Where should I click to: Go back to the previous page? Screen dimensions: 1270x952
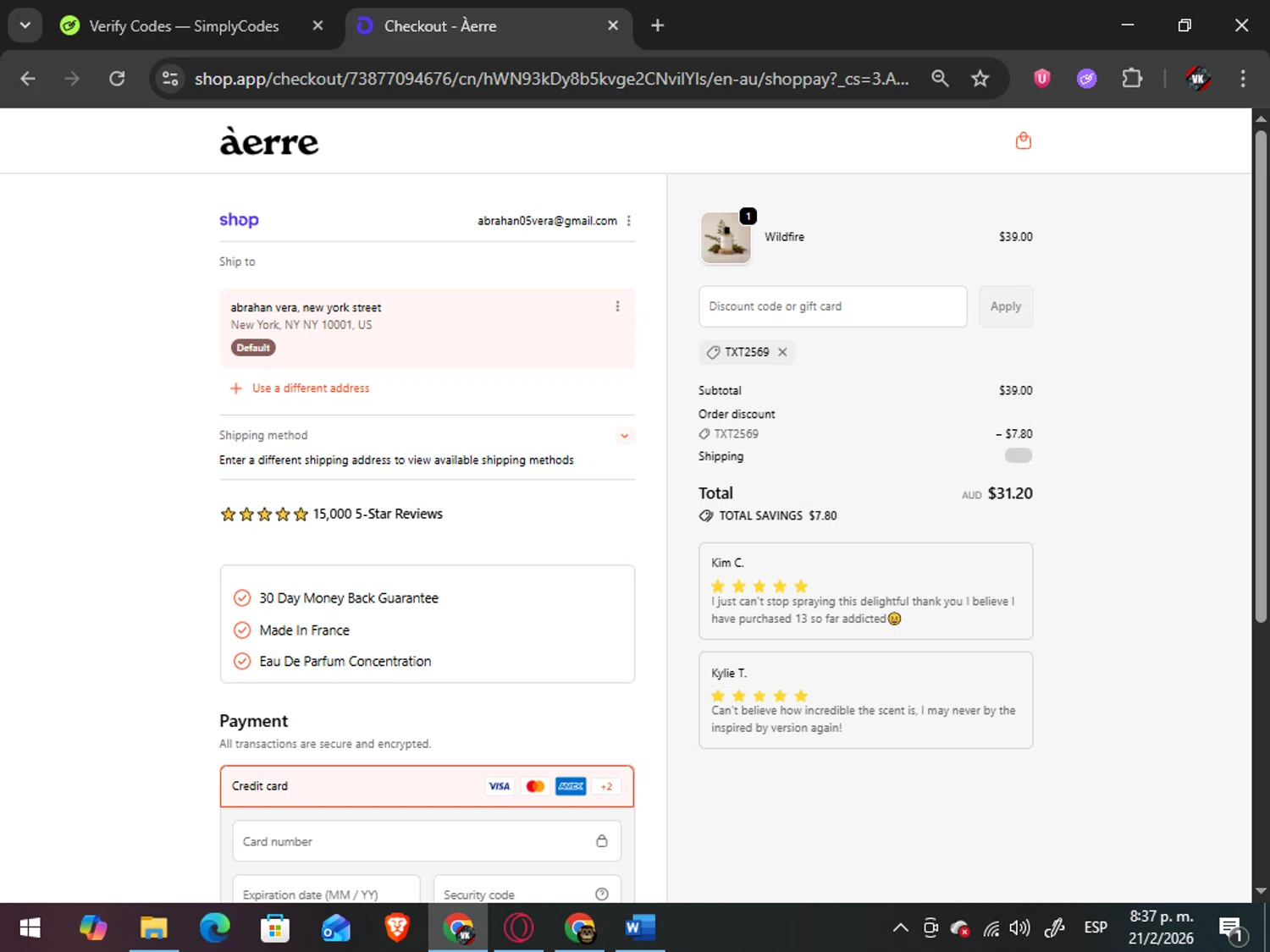[x=28, y=79]
